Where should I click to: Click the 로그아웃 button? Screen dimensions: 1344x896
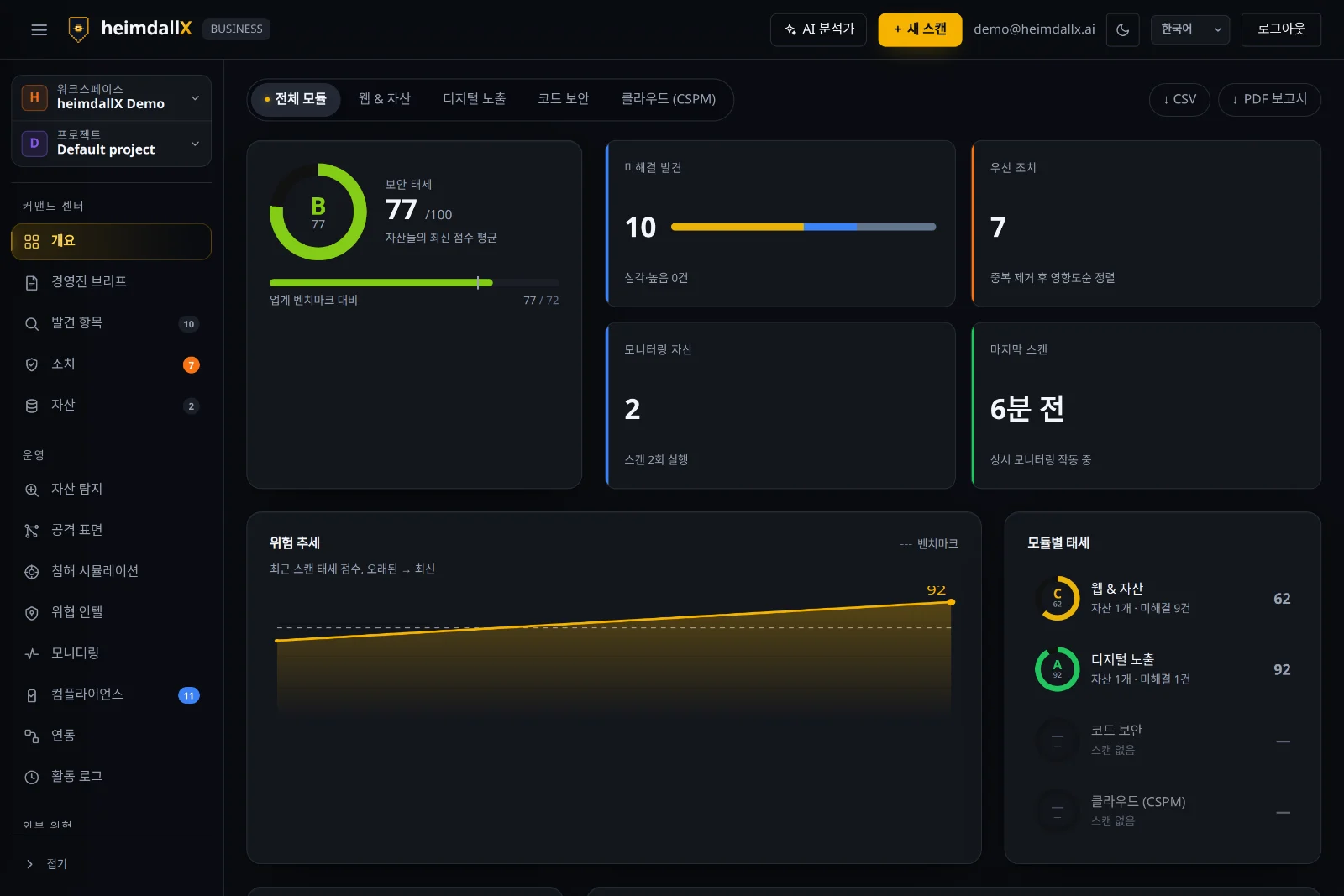(x=1281, y=29)
